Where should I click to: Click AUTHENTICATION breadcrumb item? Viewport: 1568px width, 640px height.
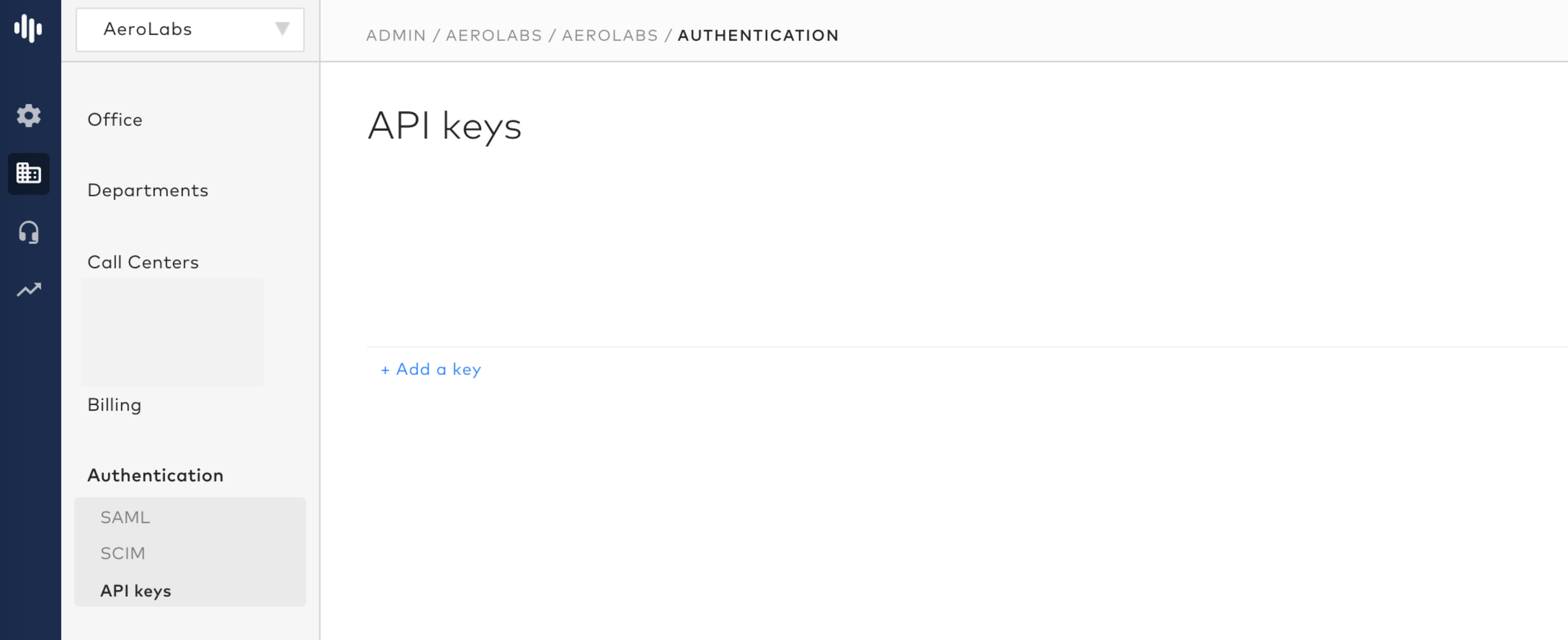click(x=758, y=35)
